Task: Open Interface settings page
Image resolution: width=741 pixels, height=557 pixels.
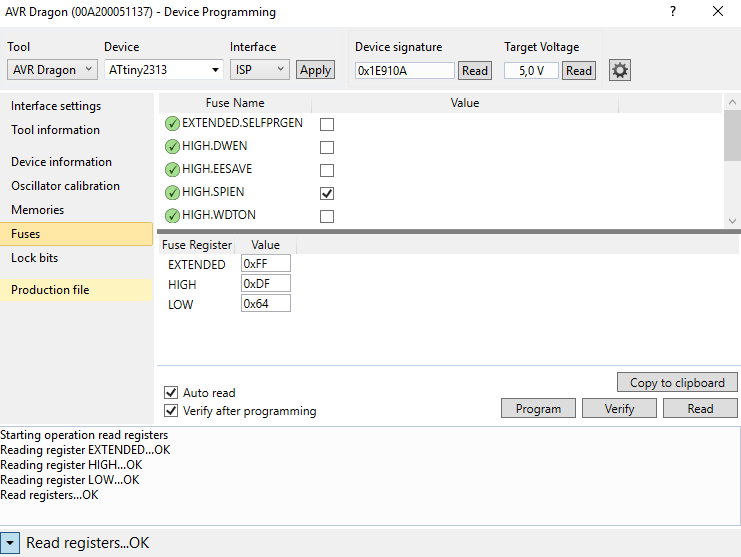Action: 56,106
